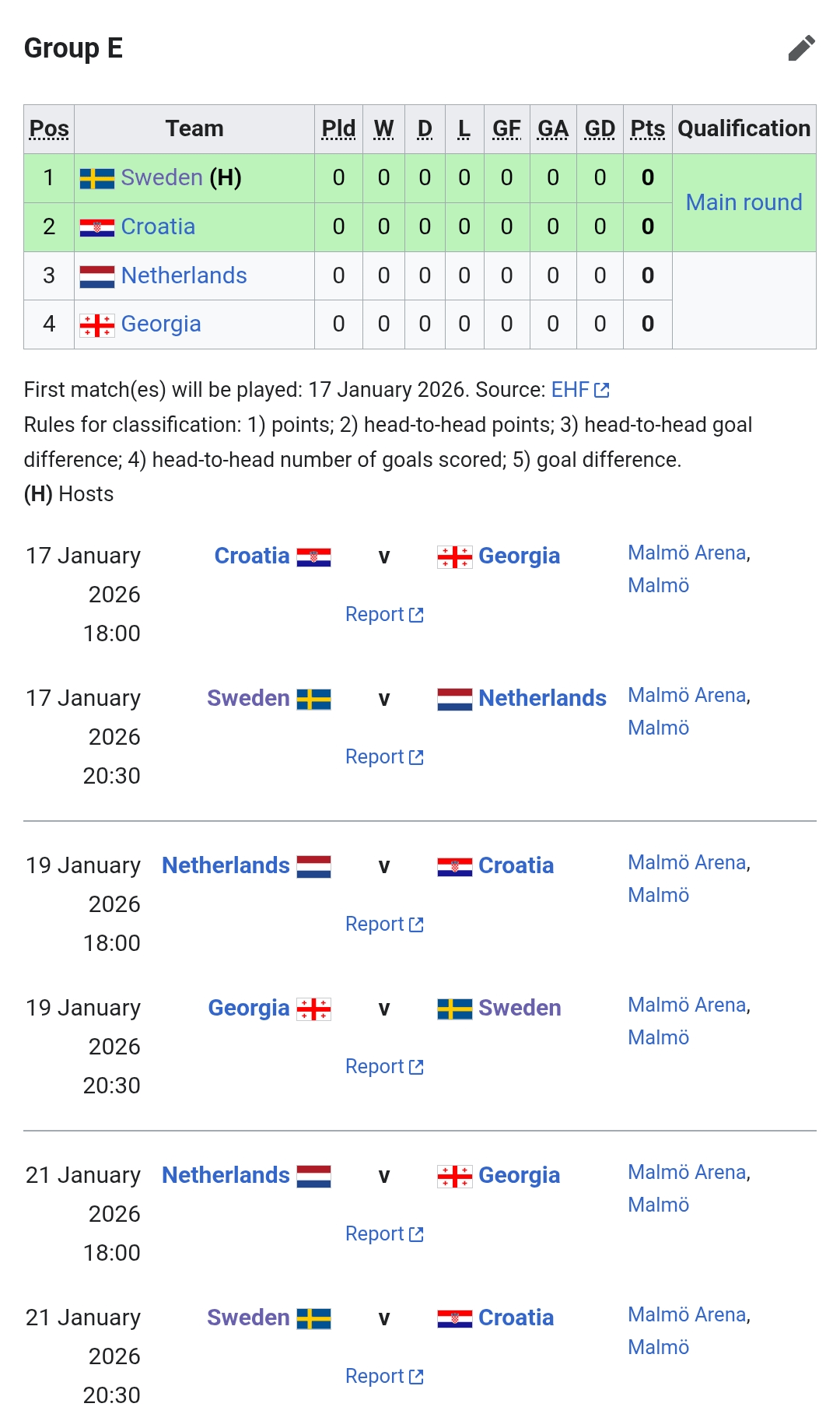Open Sweden team link in the standings table
This screenshot has height=1428, width=840.
(x=162, y=178)
